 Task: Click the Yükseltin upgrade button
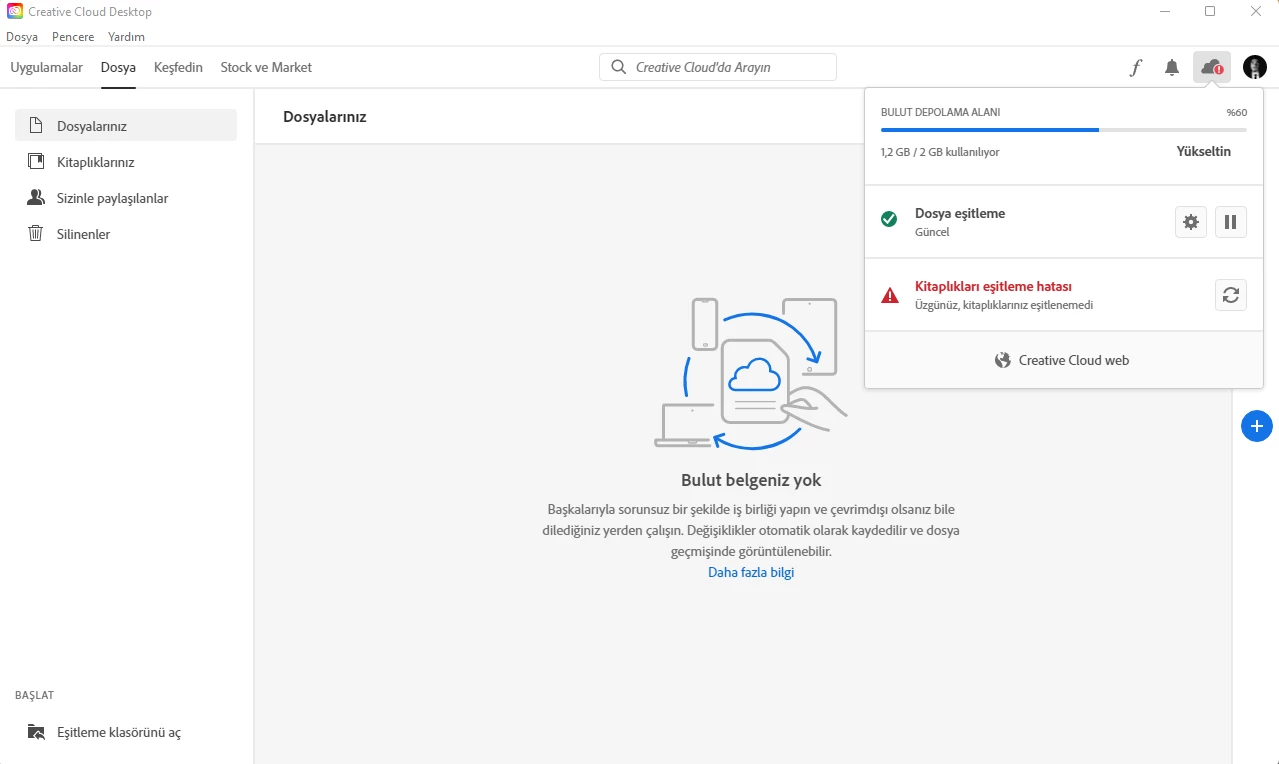1204,152
